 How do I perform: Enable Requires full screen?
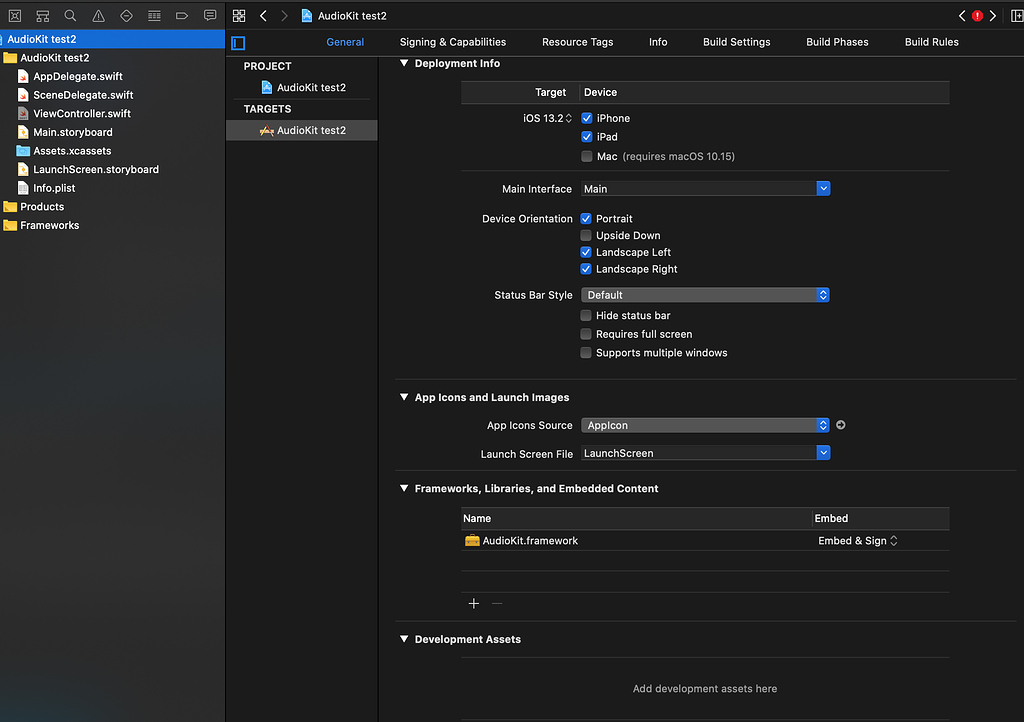point(585,334)
